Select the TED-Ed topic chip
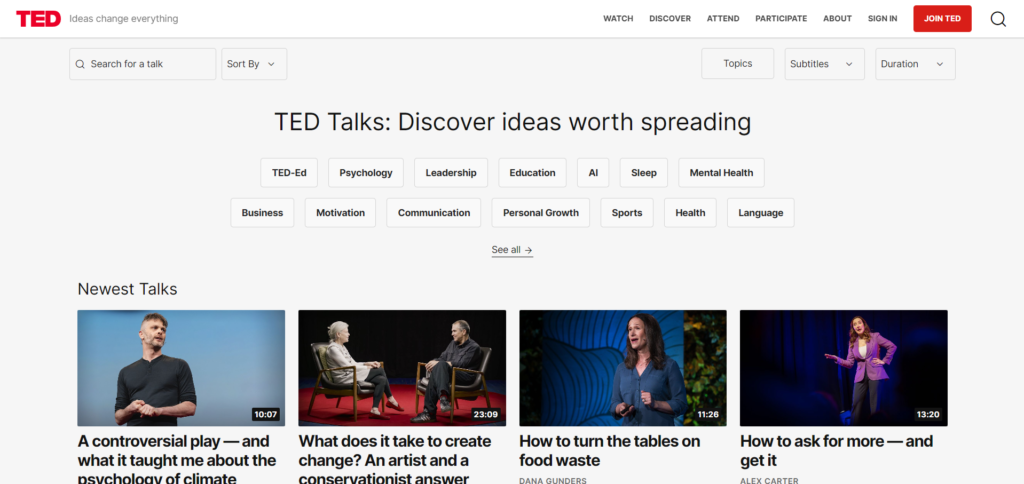The image size is (1024, 484). click(289, 173)
